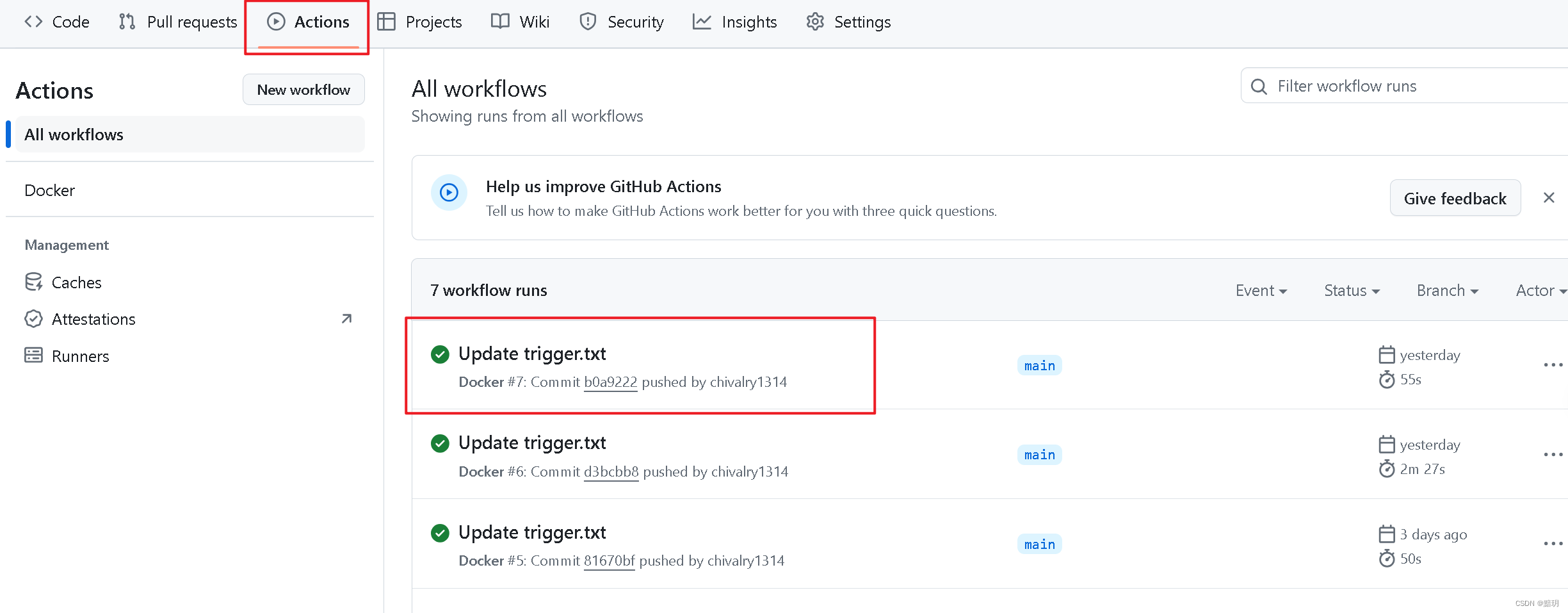The image size is (1568, 613).
Task: Click the external link arrow beside Attestations
Action: tap(346, 318)
